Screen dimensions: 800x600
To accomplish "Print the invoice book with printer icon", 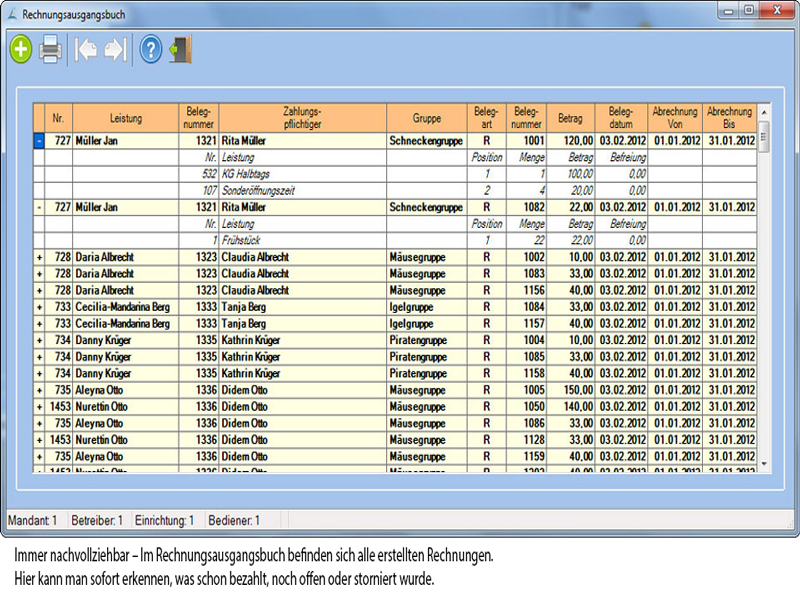I will [50, 50].
